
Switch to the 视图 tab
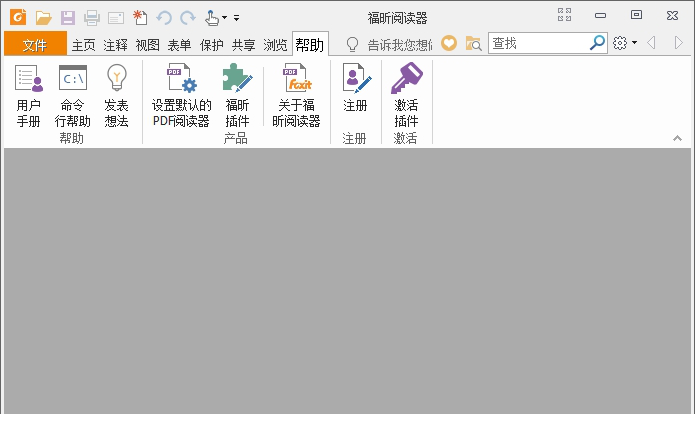147,45
